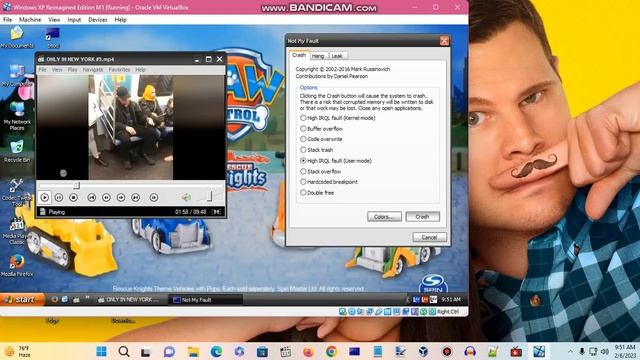Click the microphone icon in system tray
640x360 pixels.
tap(582, 351)
